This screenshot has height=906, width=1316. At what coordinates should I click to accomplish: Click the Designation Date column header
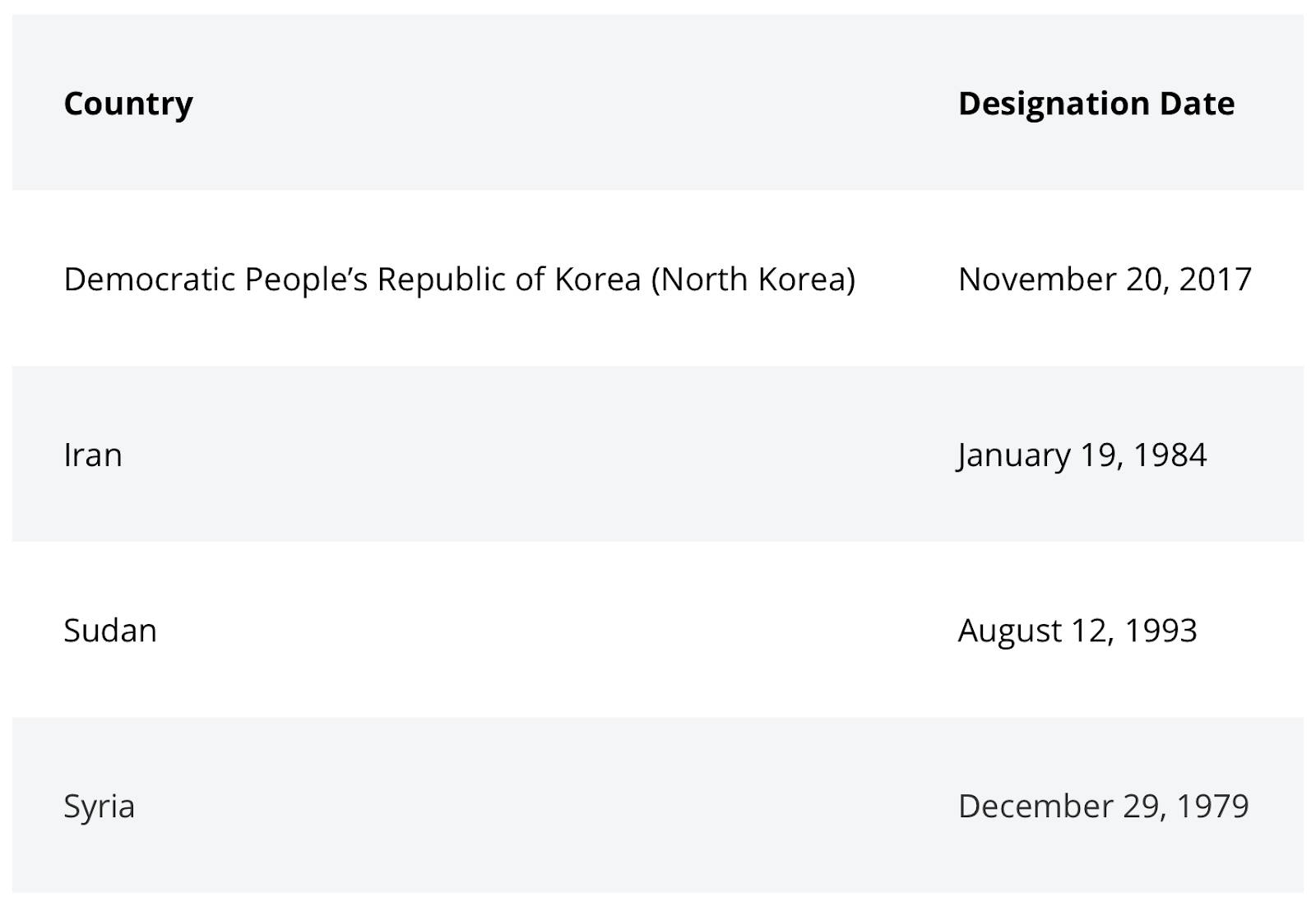coord(1096,104)
